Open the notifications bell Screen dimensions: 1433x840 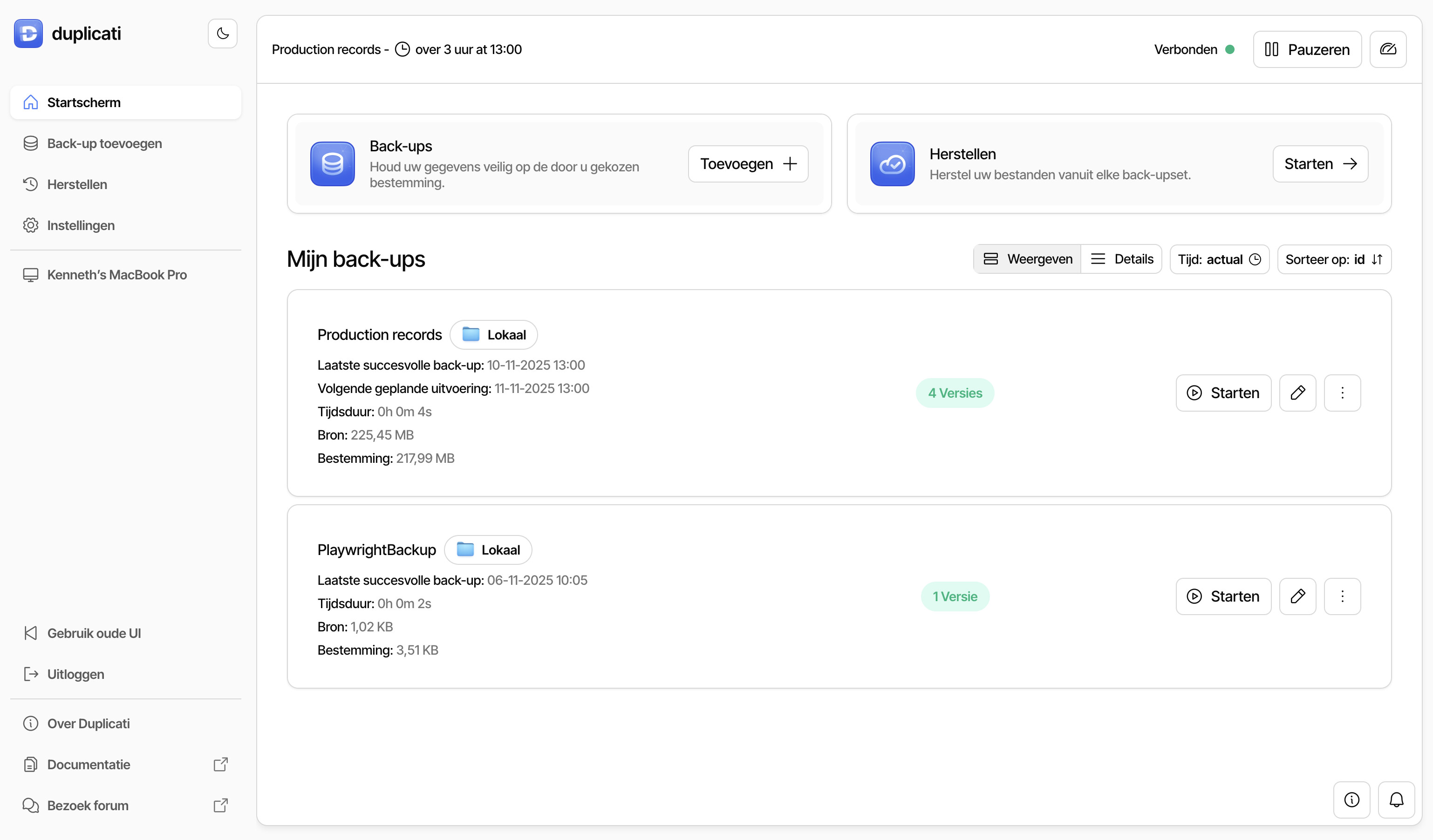(1396, 799)
